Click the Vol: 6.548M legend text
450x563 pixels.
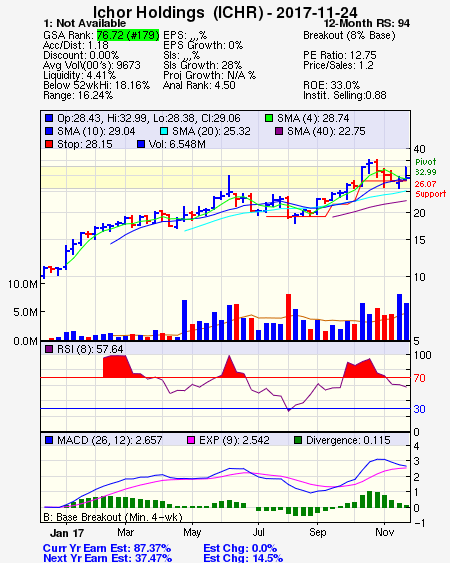(x=177, y=144)
